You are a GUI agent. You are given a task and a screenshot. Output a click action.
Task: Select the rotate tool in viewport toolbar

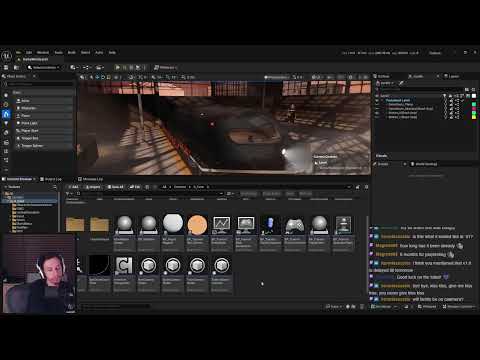coord(103,77)
